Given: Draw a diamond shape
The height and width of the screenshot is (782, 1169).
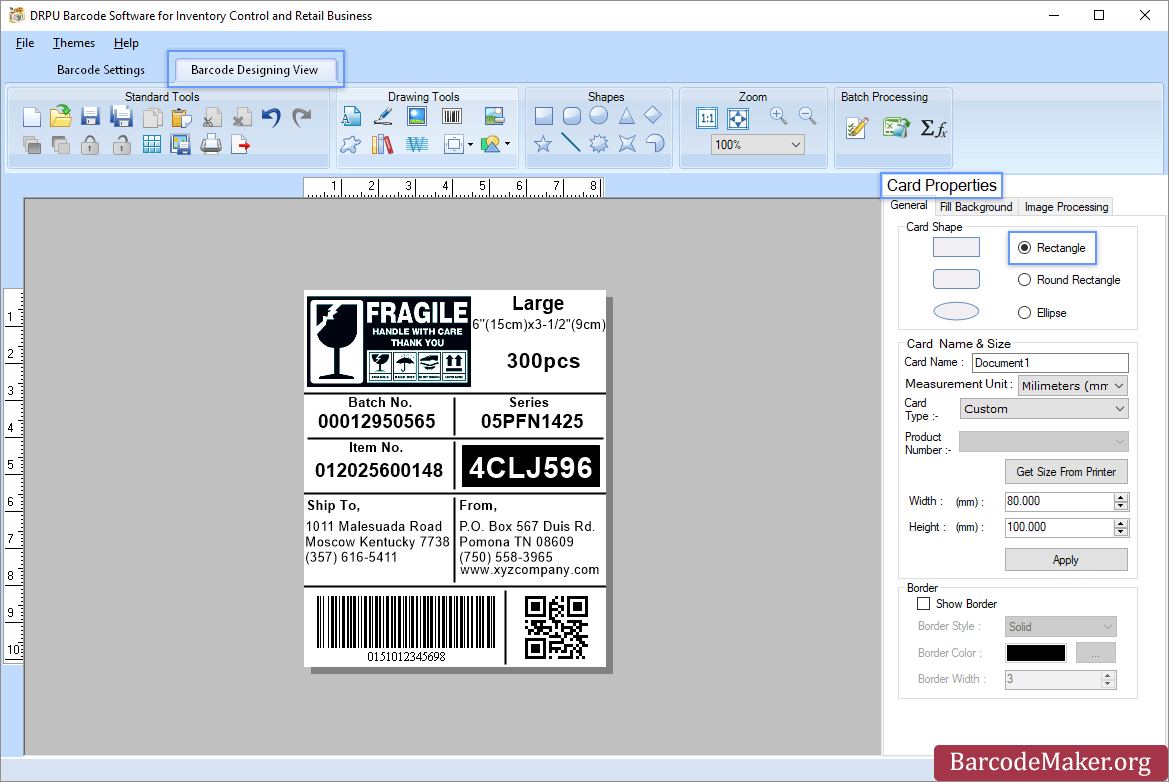Looking at the screenshot, I should [x=653, y=115].
